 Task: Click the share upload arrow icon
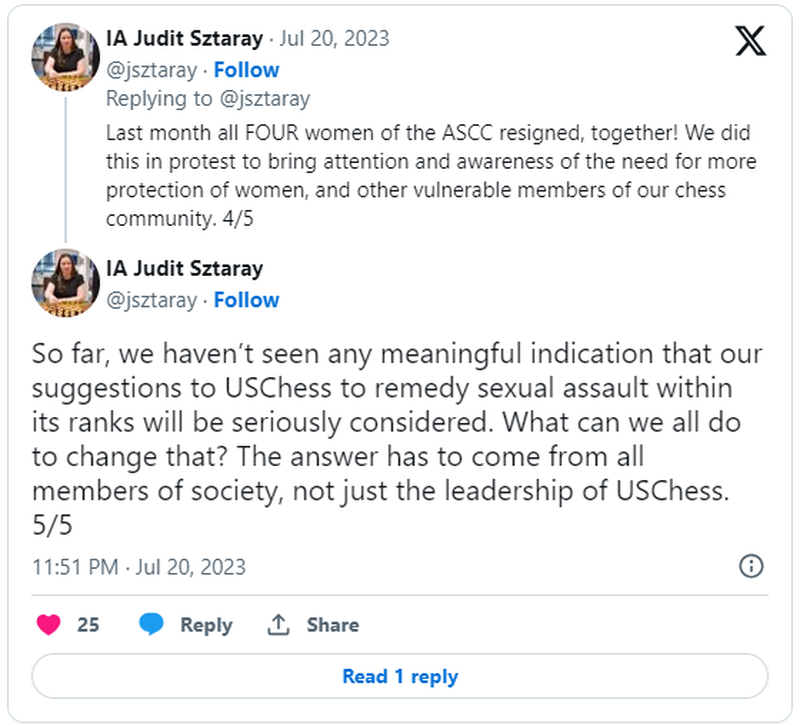tap(278, 625)
